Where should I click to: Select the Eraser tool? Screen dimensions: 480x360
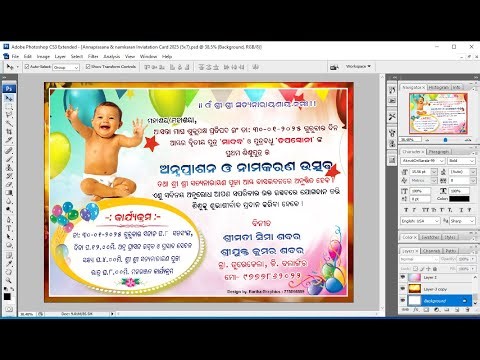(9, 185)
